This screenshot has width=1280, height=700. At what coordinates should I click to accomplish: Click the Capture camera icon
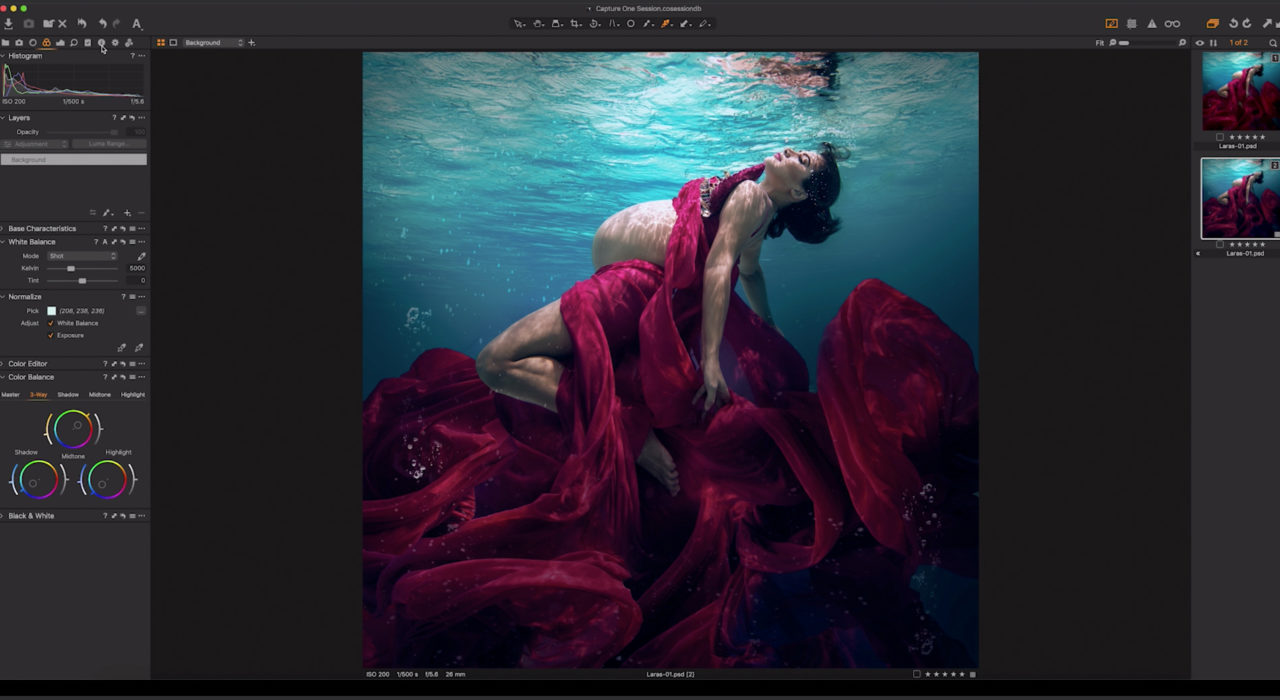click(28, 24)
